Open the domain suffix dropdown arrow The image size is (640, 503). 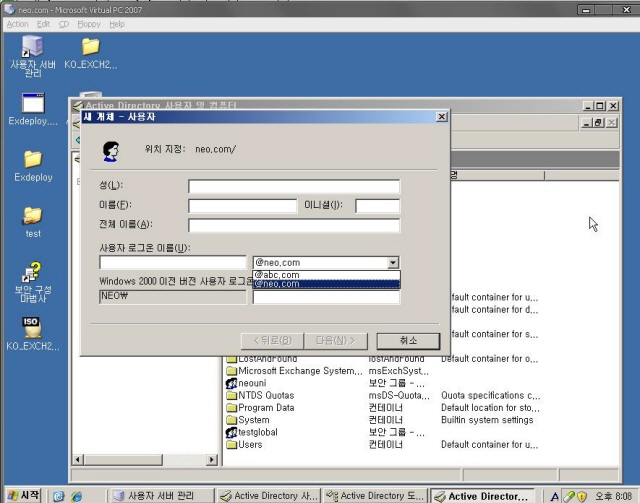pos(393,263)
